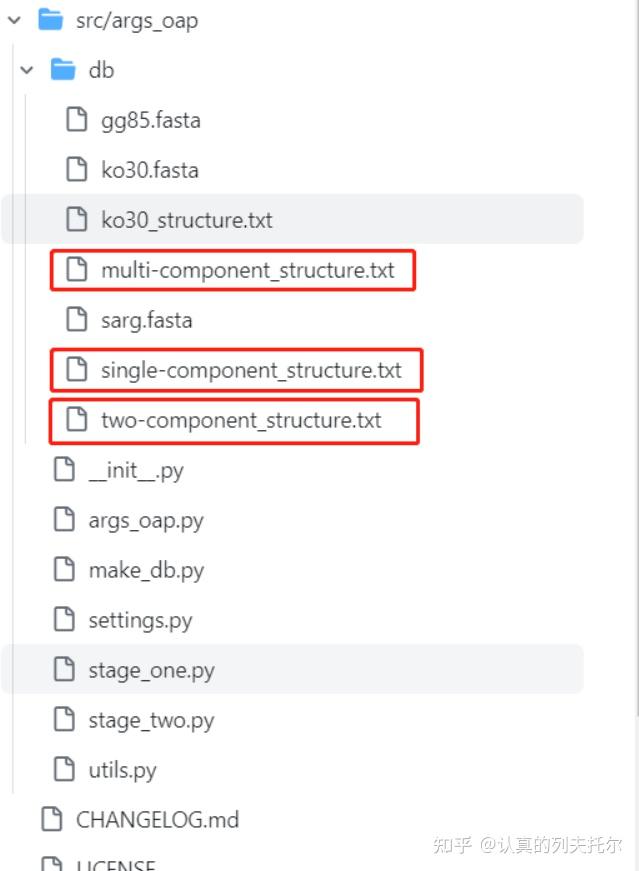This screenshot has height=871, width=639.
Task: Click the db folder icon
Action: [x=63, y=70]
